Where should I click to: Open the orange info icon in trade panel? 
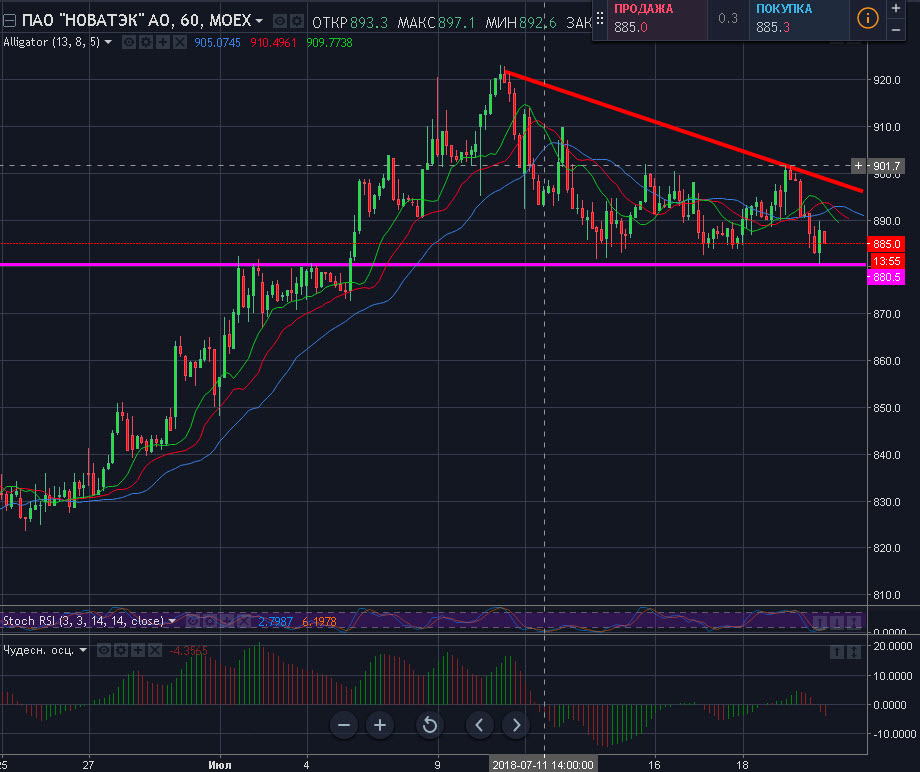click(867, 19)
